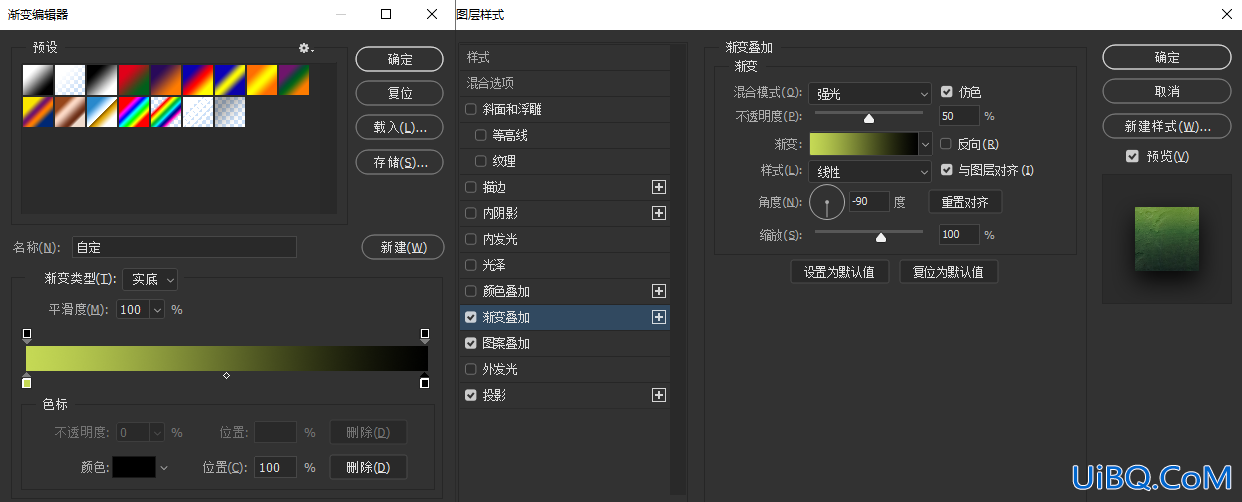The height and width of the screenshot is (502, 1242).
Task: Enable the 描边 checkbox
Action: coord(471,187)
